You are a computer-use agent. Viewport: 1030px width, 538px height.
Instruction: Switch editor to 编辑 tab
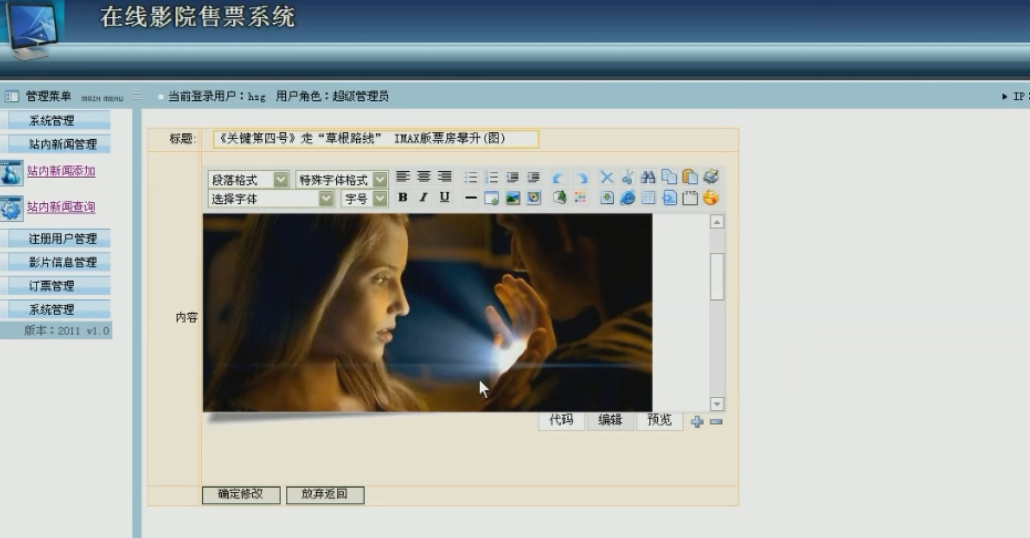click(610, 420)
